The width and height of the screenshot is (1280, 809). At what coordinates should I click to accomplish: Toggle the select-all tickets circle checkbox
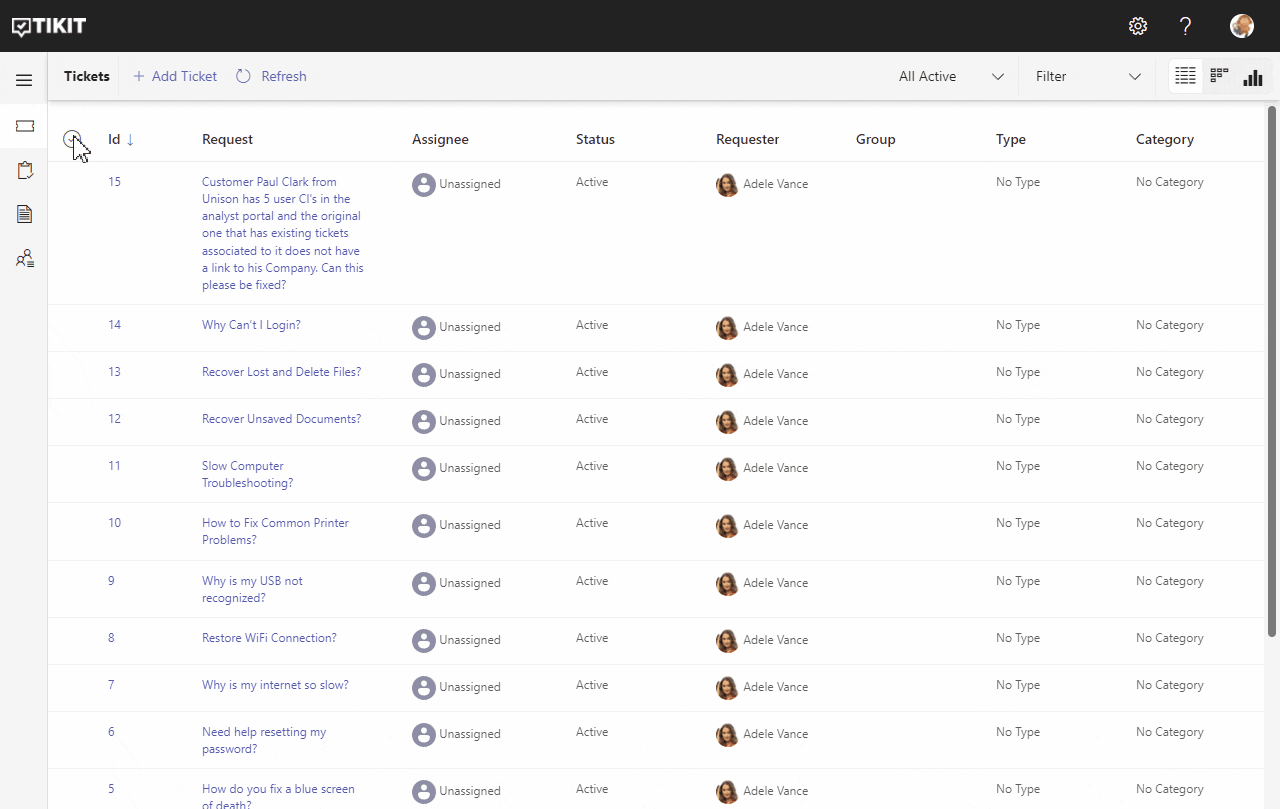click(x=72, y=140)
